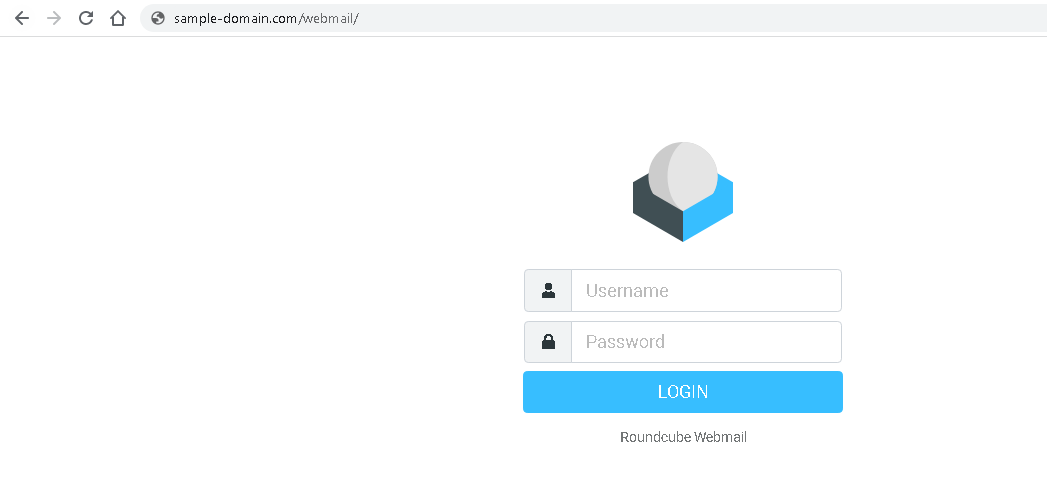Viewport: 1047px width, 487px height.
Task: Click the lock icon beside Password
Action: pyautogui.click(x=548, y=342)
